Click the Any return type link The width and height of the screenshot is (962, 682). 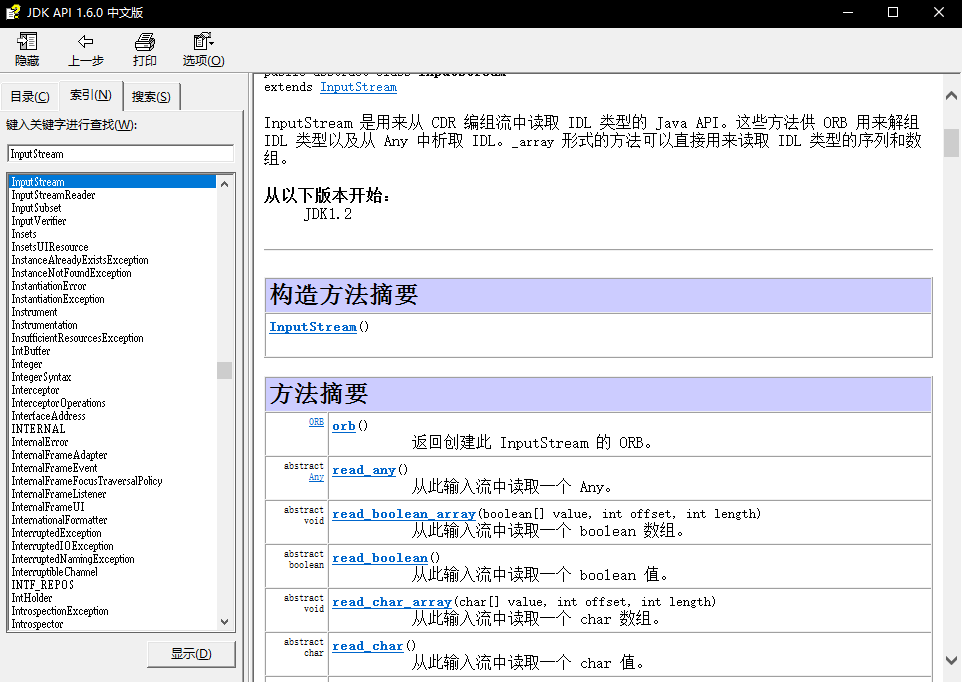click(317, 477)
